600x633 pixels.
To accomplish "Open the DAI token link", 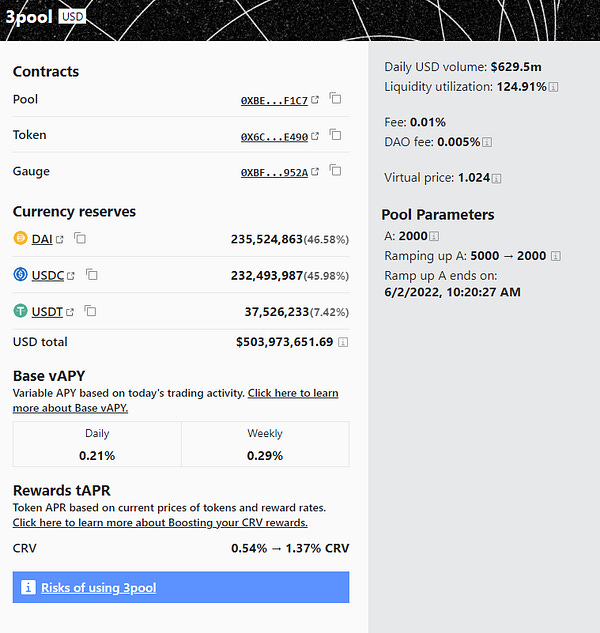I will pyautogui.click(x=42, y=239).
